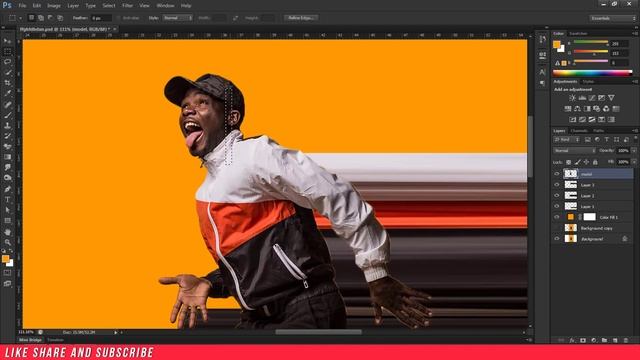640x360 pixels.
Task: Select the Gradient tool
Action: (x=7, y=157)
